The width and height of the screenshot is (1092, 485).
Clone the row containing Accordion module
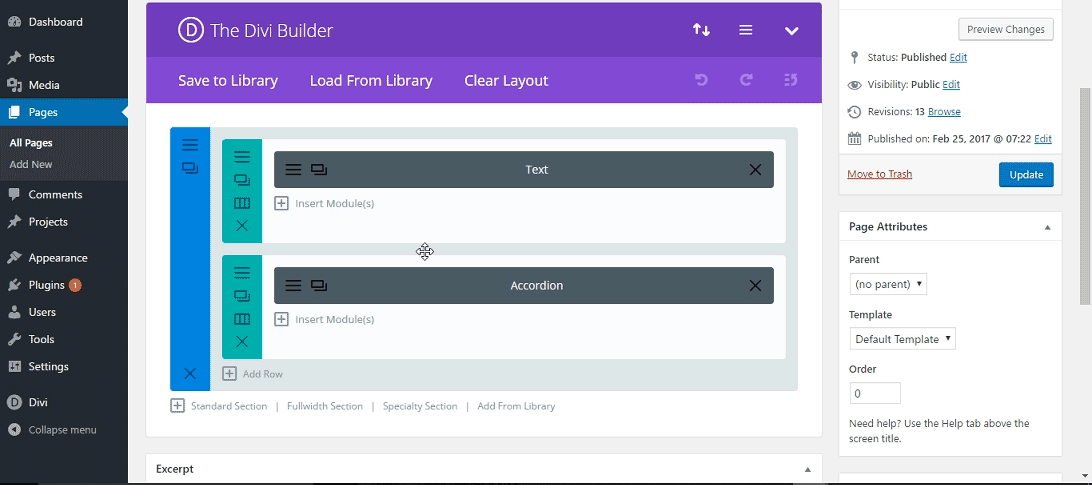[x=242, y=295]
